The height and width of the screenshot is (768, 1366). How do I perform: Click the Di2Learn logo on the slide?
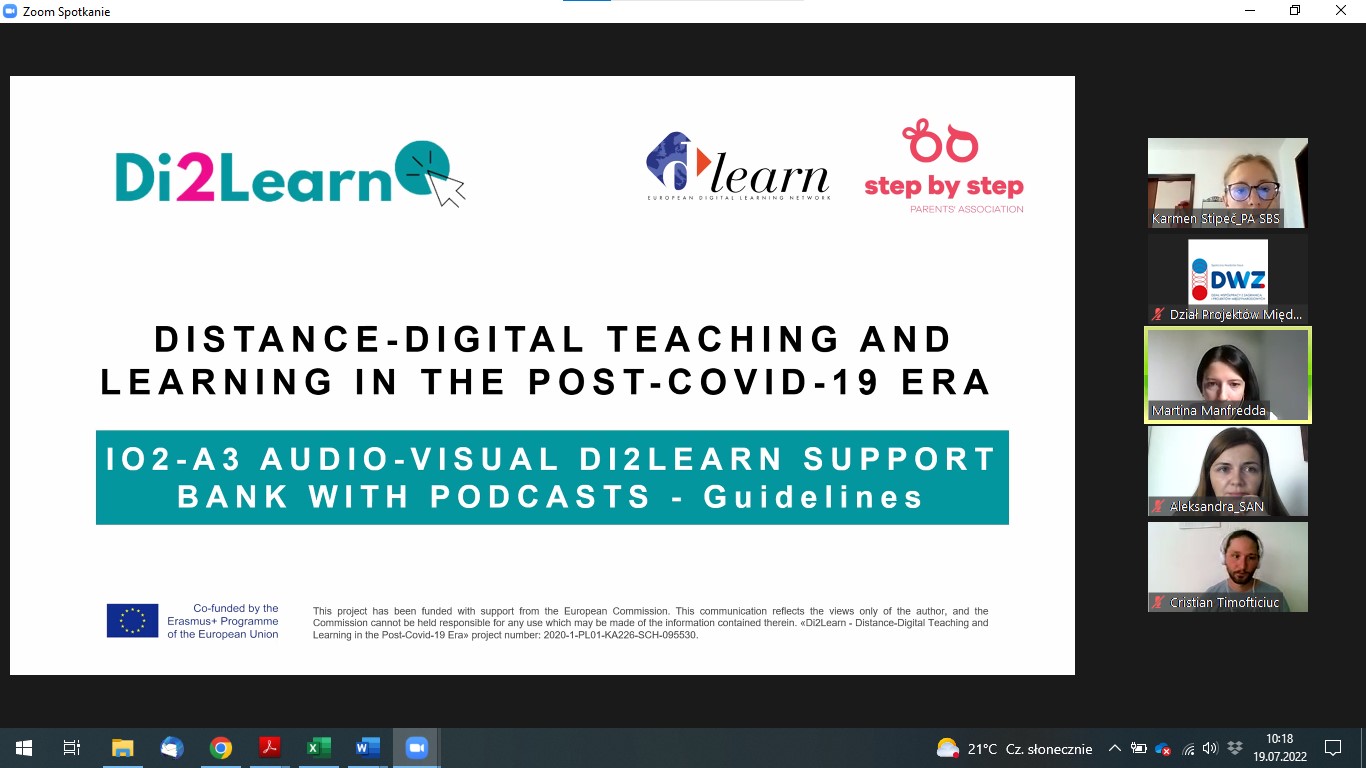pos(290,174)
